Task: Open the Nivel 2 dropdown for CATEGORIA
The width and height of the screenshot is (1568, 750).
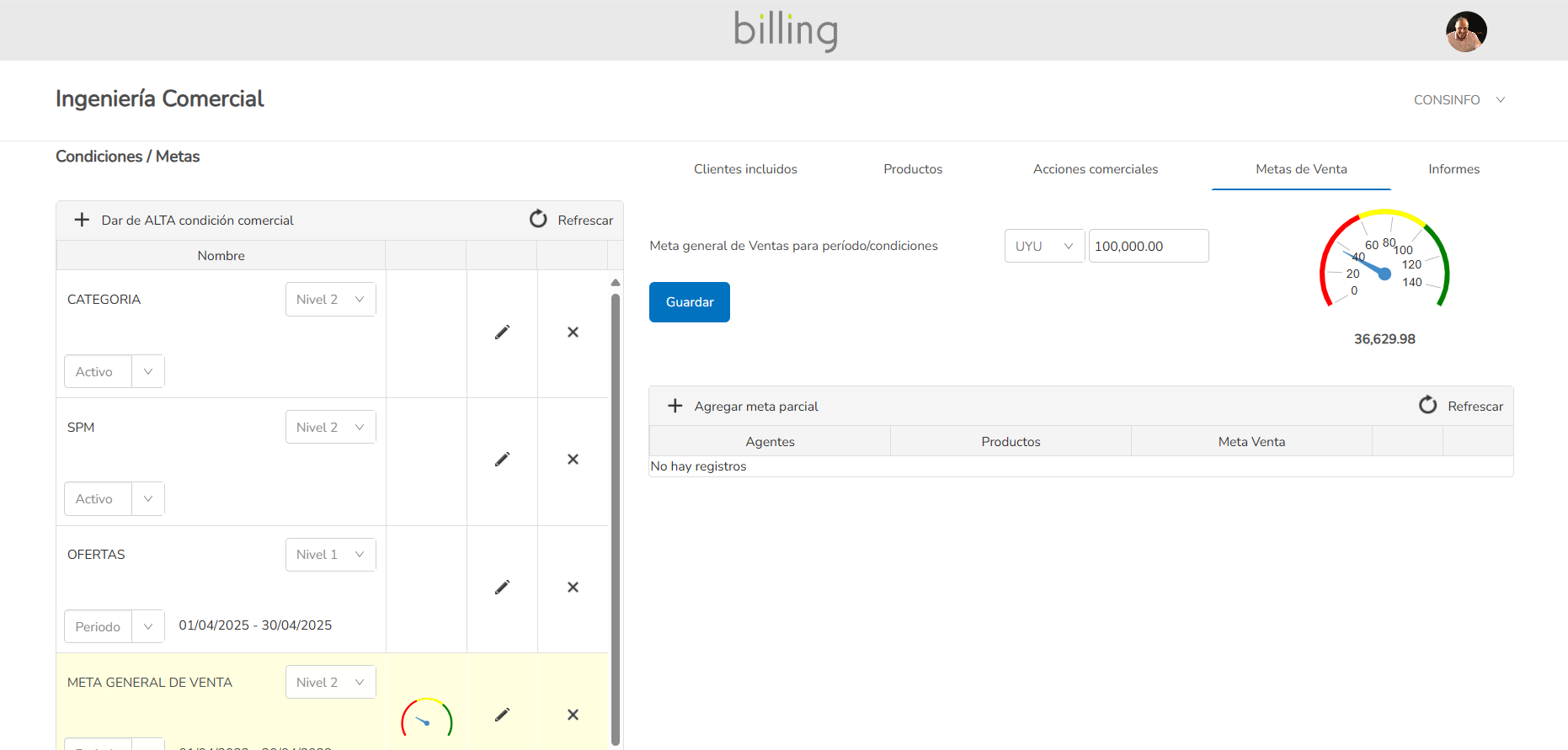Action: click(330, 300)
